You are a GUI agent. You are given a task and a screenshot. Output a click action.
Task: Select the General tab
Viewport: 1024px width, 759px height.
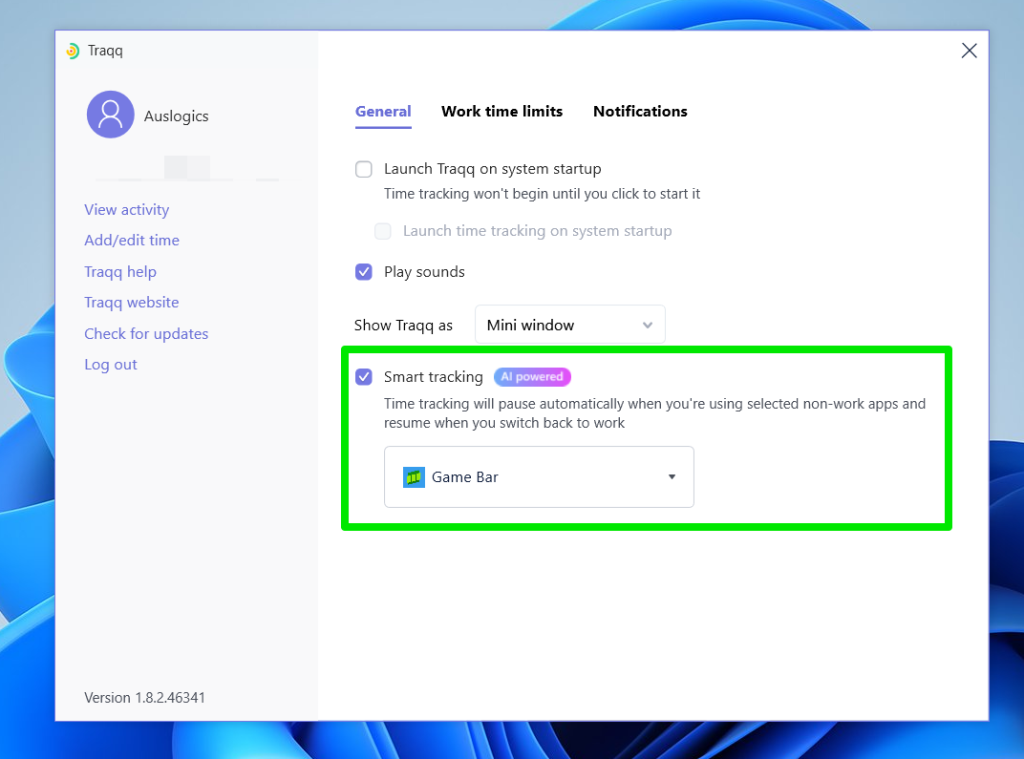tap(383, 111)
